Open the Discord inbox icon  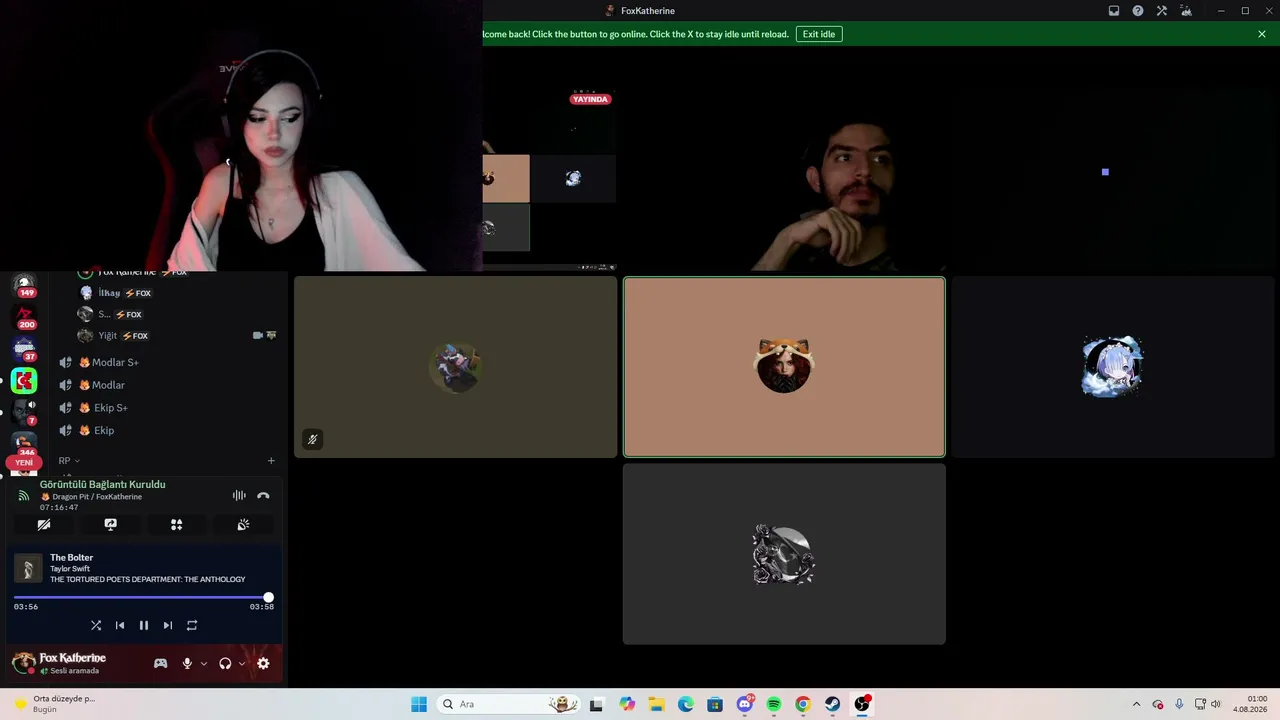(1114, 11)
